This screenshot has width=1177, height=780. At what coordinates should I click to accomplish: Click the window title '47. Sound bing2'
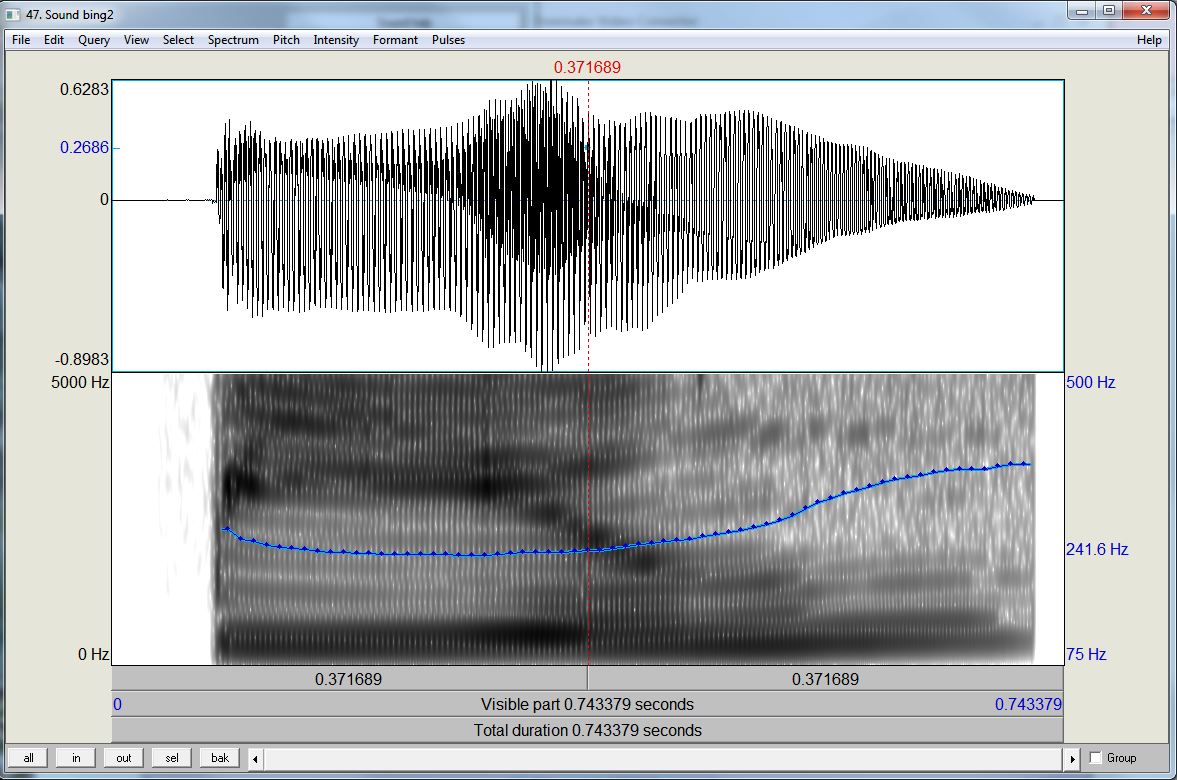tap(70, 14)
